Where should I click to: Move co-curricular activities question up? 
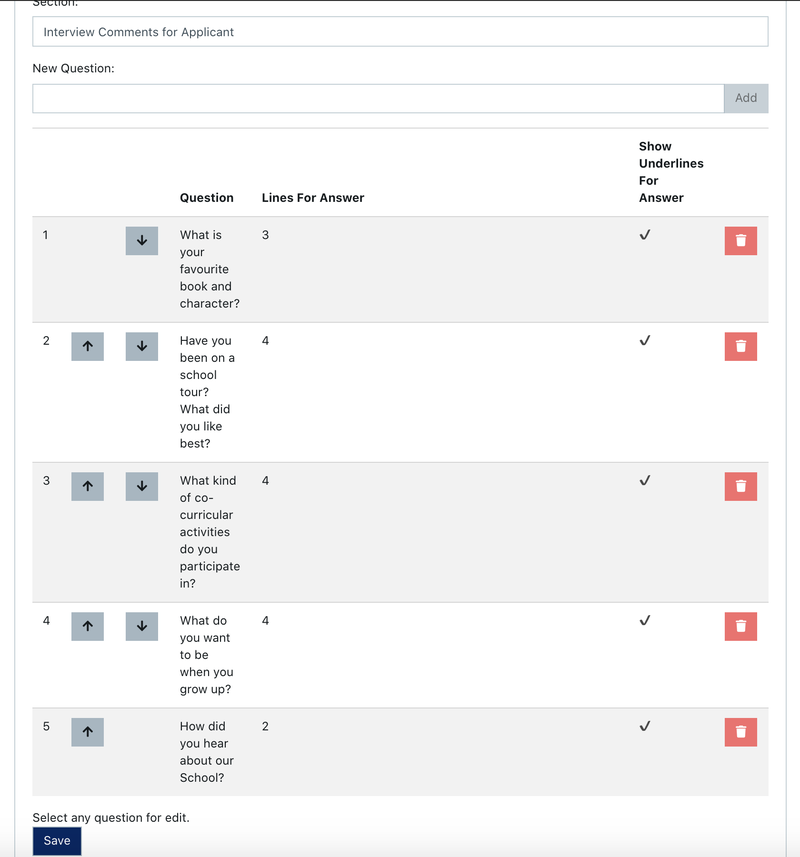point(87,487)
